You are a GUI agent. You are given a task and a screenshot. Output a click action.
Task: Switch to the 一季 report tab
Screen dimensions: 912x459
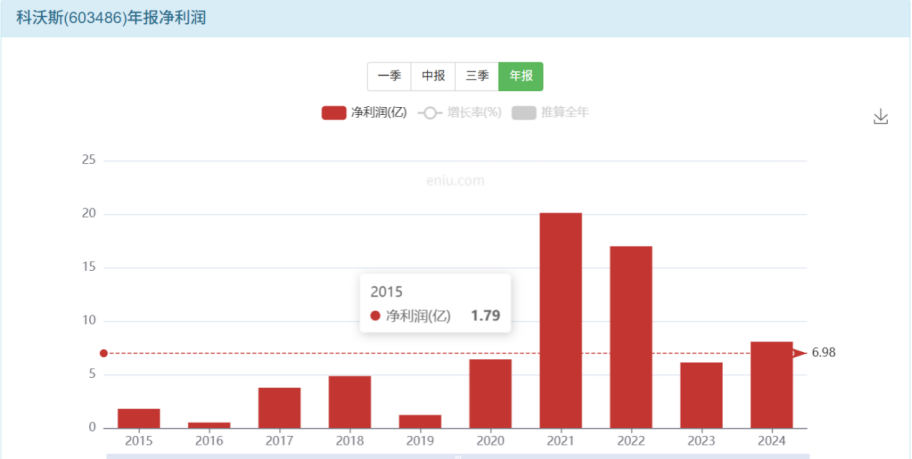pos(389,76)
